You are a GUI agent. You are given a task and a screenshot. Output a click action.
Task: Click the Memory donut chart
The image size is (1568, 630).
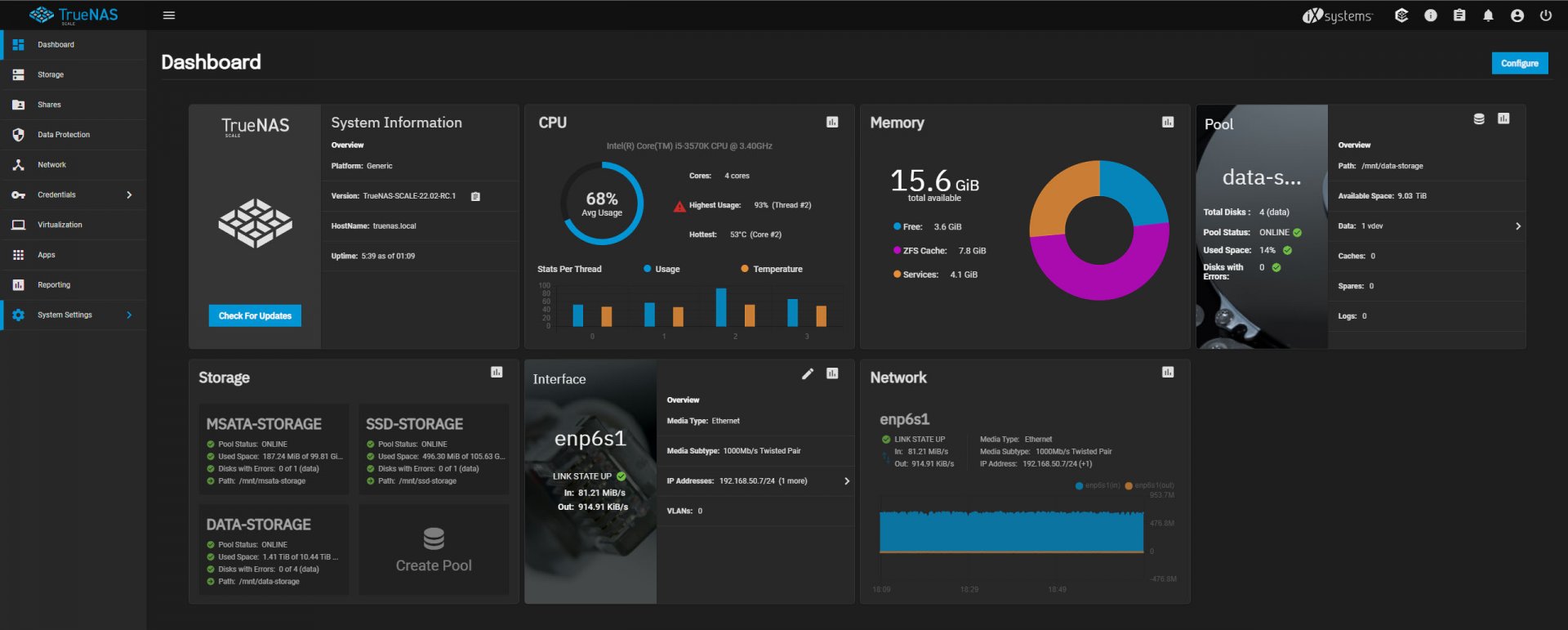point(1099,230)
